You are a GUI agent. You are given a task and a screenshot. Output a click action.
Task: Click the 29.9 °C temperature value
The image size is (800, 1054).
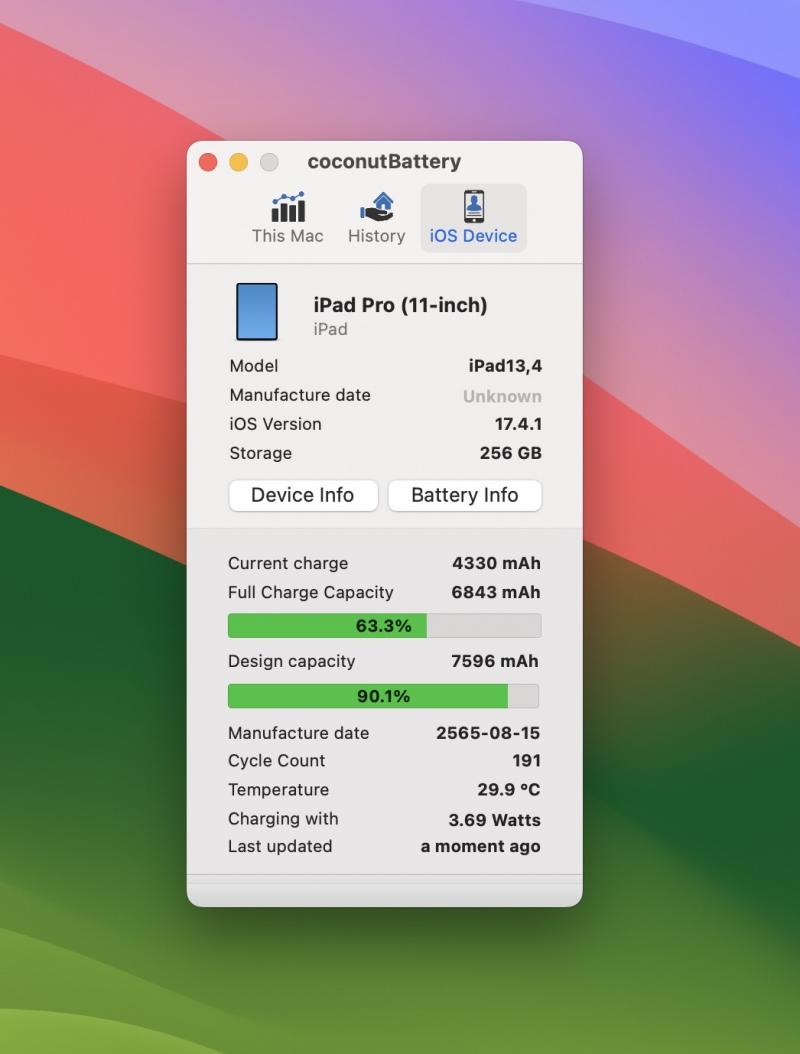click(x=509, y=789)
